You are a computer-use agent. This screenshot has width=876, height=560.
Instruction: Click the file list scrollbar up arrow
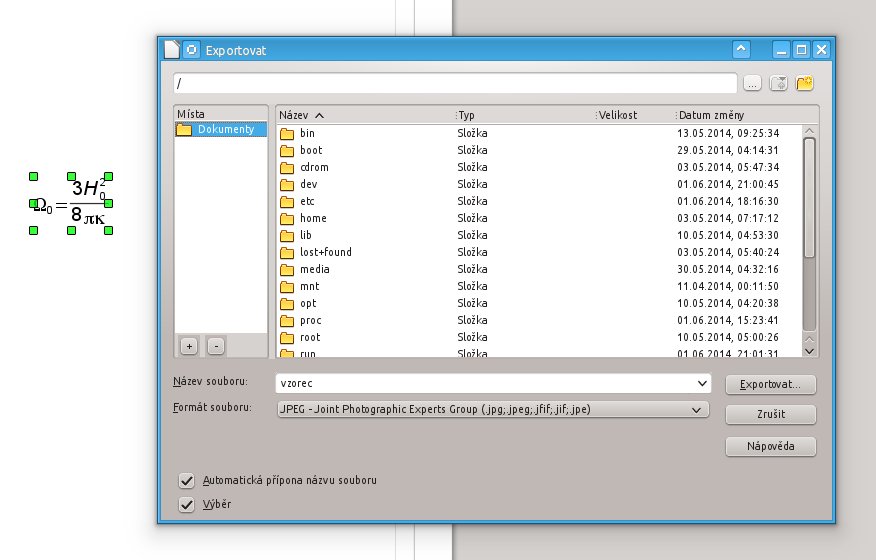point(809,131)
